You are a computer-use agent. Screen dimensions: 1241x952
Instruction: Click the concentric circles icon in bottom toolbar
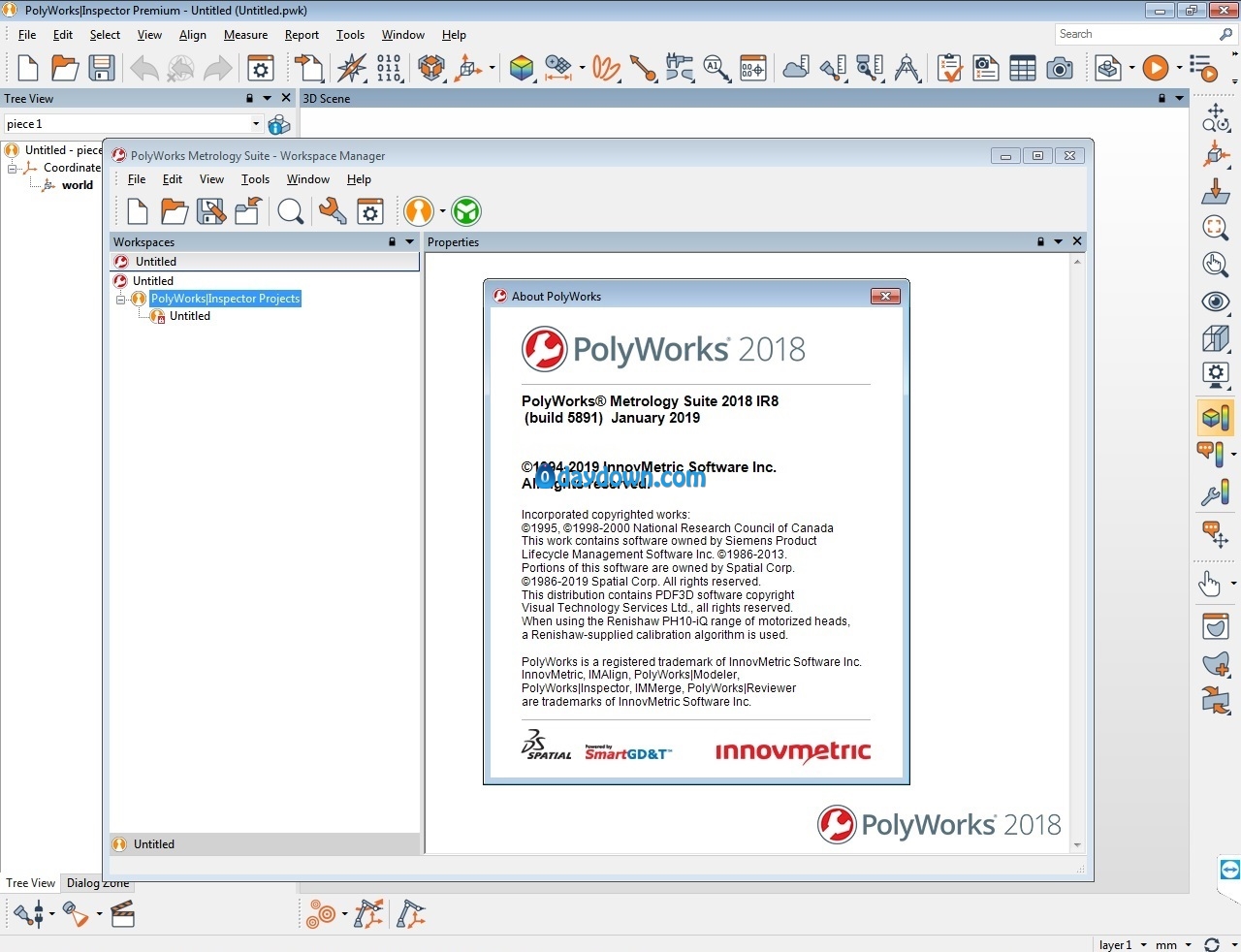tap(321, 914)
